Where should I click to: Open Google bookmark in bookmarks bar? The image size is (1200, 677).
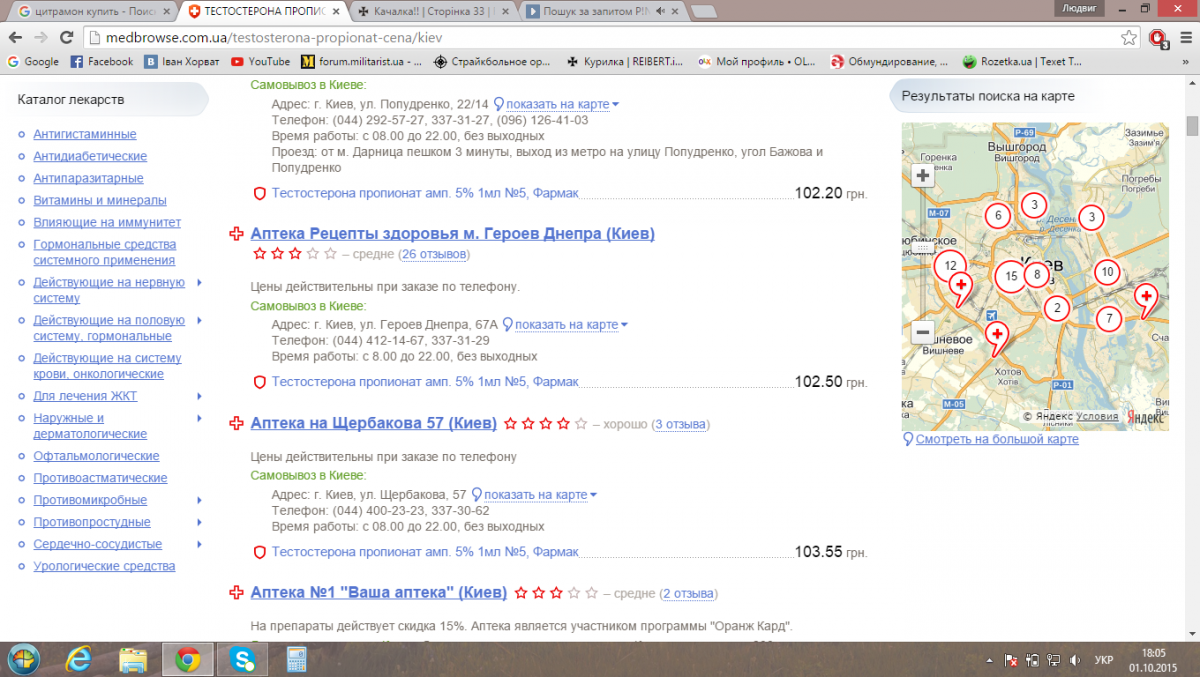[x=33, y=61]
